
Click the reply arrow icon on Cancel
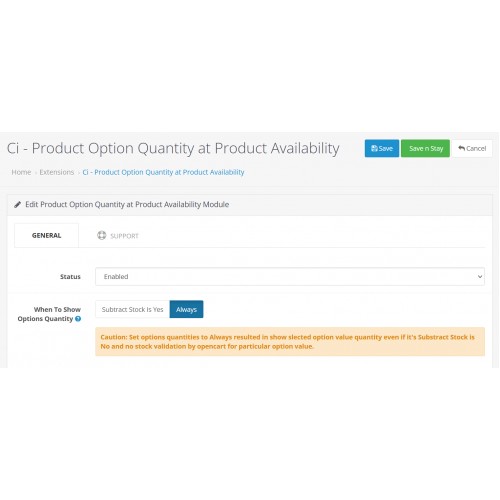tap(461, 148)
